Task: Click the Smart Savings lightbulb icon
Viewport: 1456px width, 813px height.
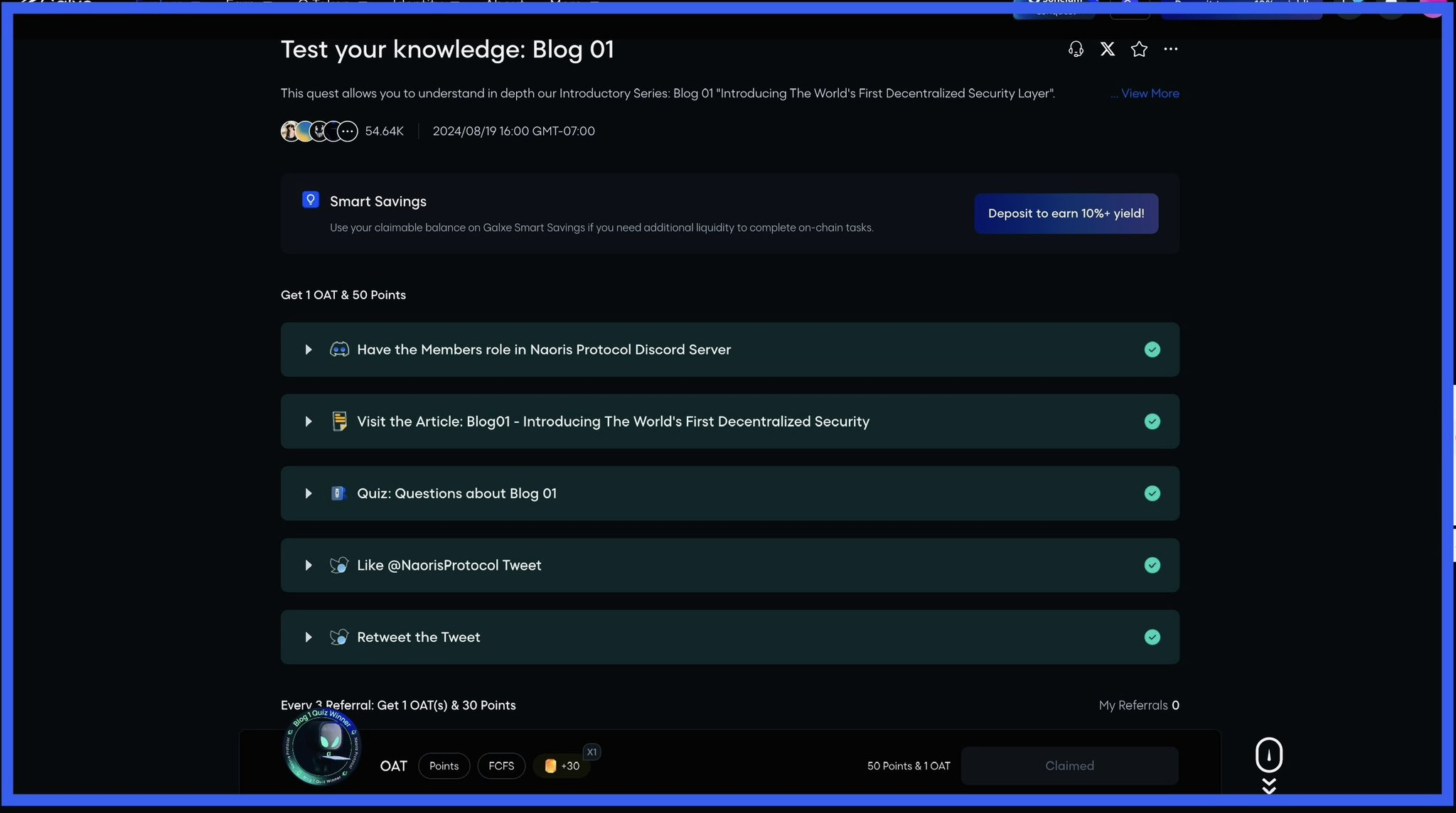Action: [311, 200]
